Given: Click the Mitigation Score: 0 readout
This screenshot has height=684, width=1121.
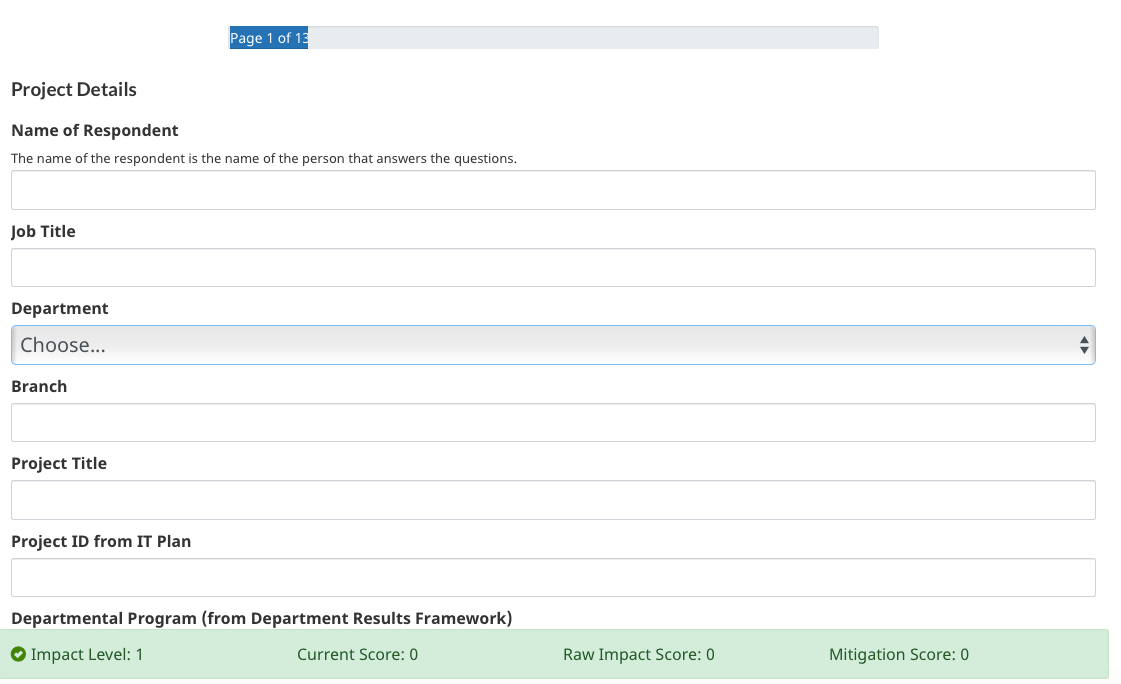Looking at the screenshot, I should pos(898,655).
